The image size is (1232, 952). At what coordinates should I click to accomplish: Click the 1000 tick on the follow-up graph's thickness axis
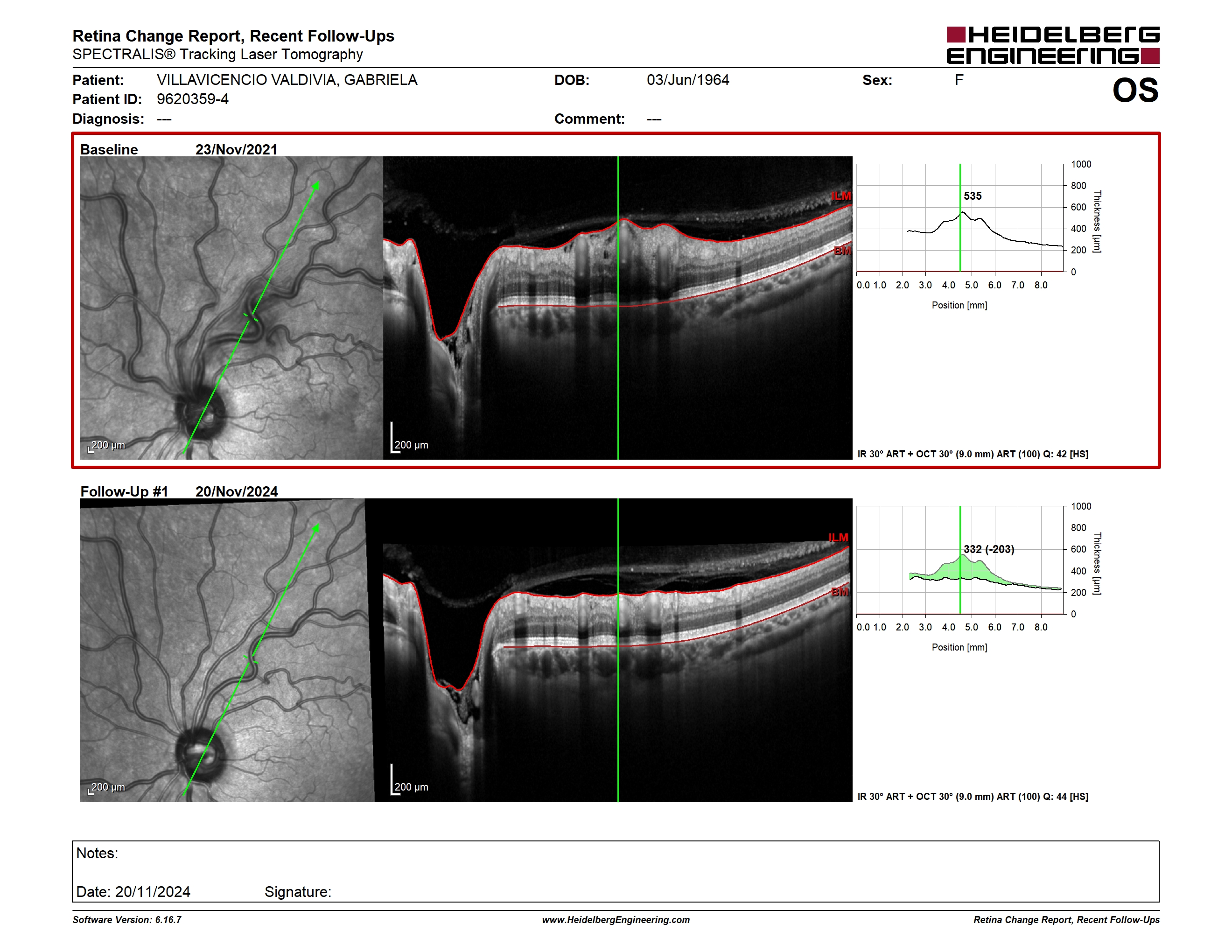click(1081, 506)
